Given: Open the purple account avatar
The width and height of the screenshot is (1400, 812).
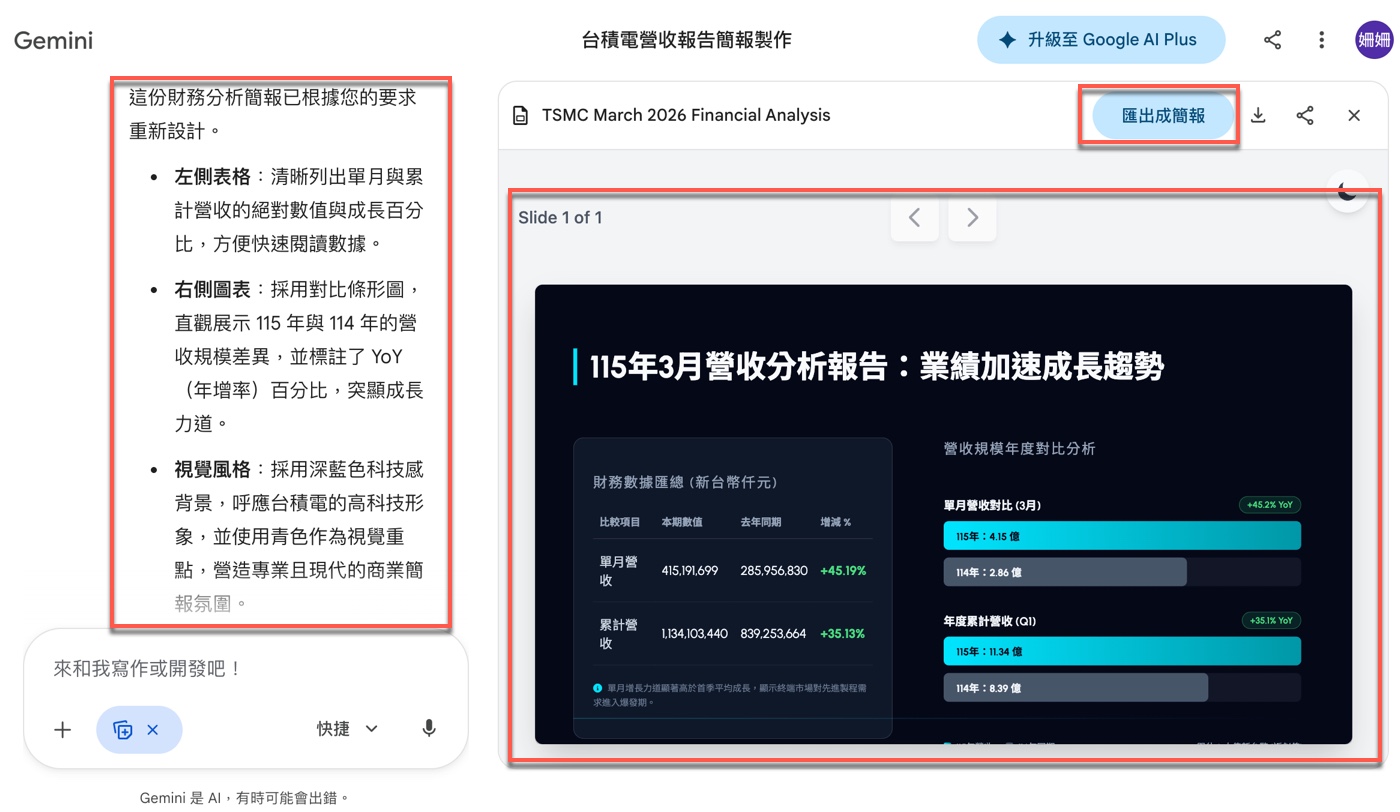Looking at the screenshot, I should 1374,40.
